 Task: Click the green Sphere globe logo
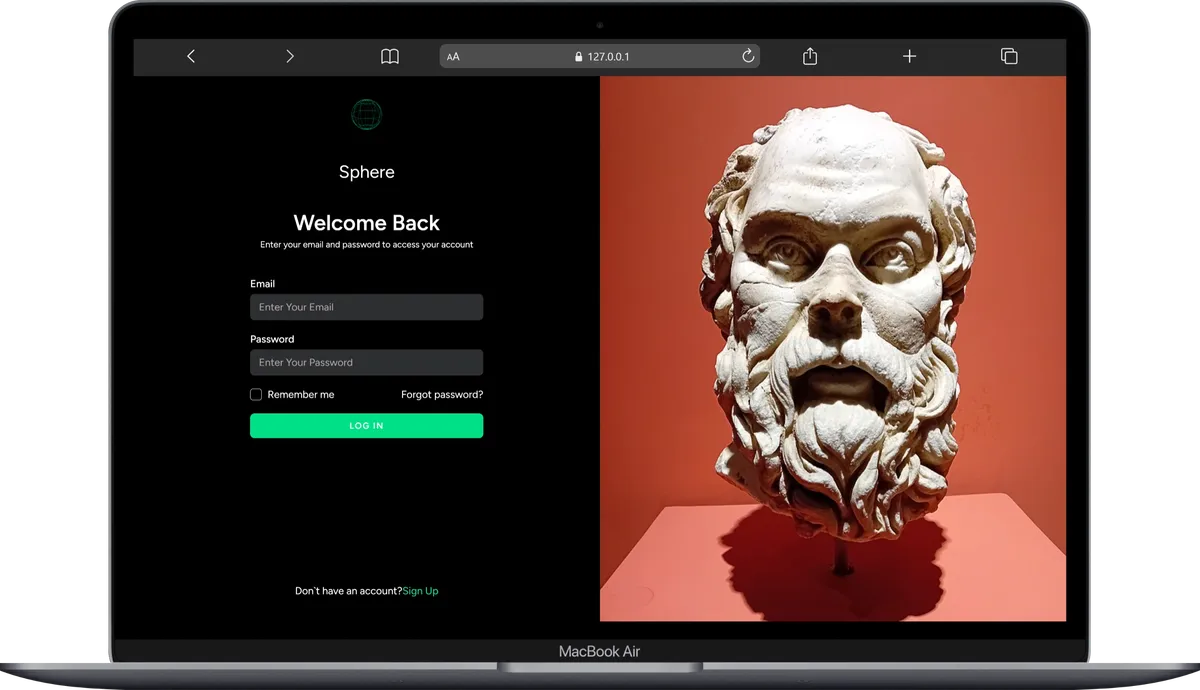tap(366, 115)
